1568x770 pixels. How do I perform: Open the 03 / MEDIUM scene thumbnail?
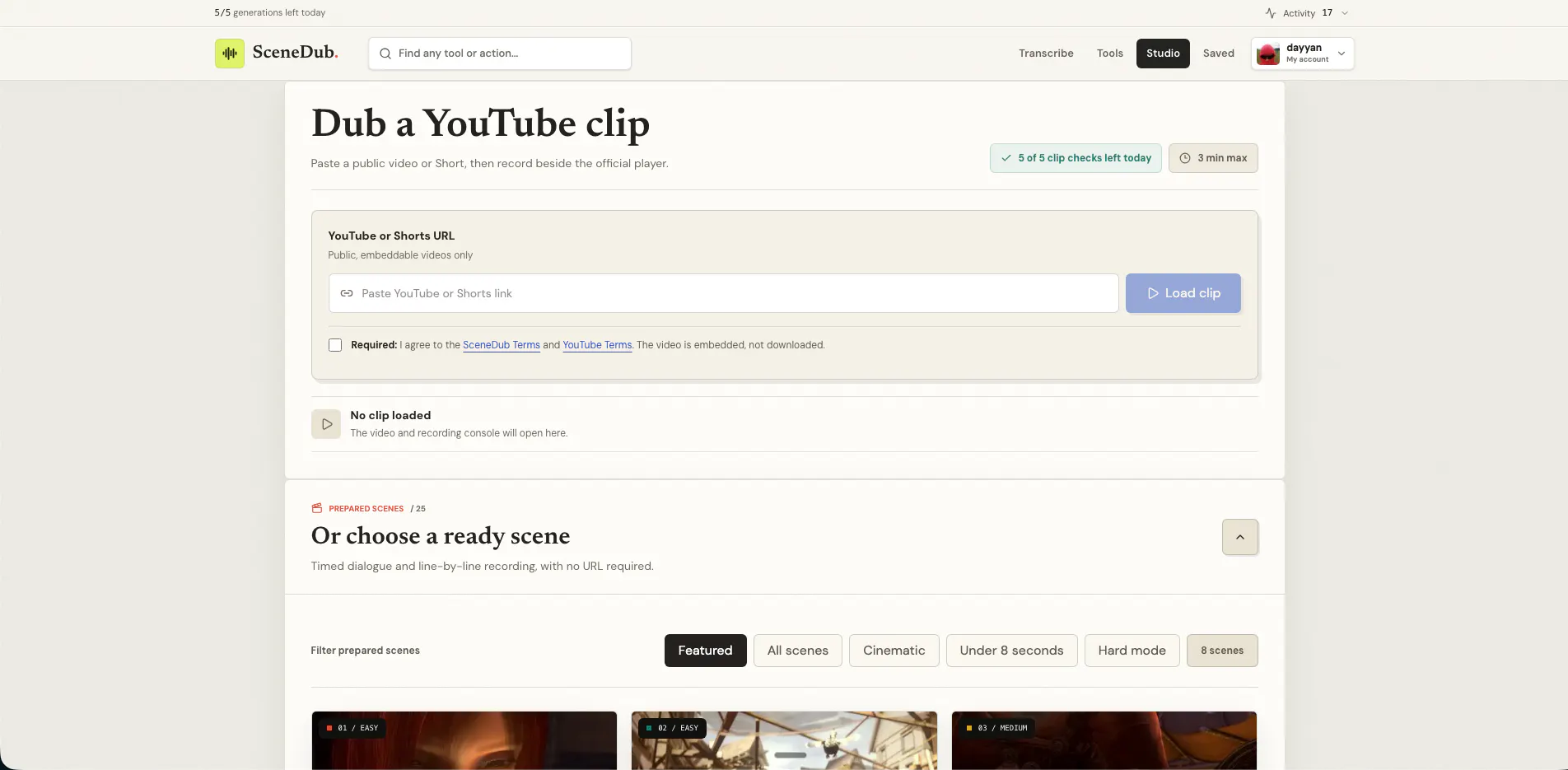[1104, 741]
